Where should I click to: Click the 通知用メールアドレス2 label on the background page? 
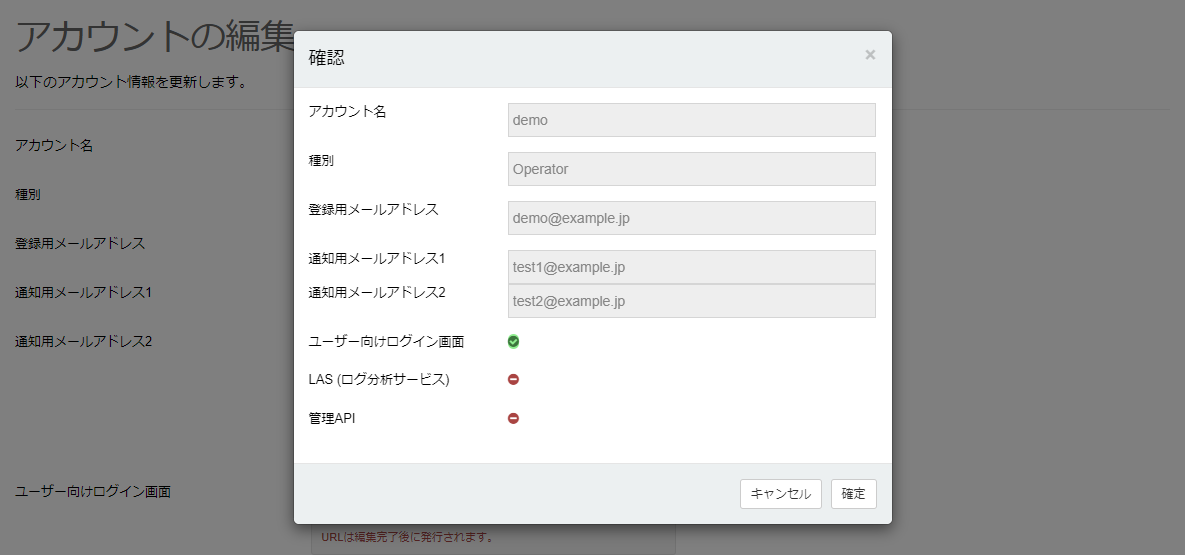tap(83, 342)
